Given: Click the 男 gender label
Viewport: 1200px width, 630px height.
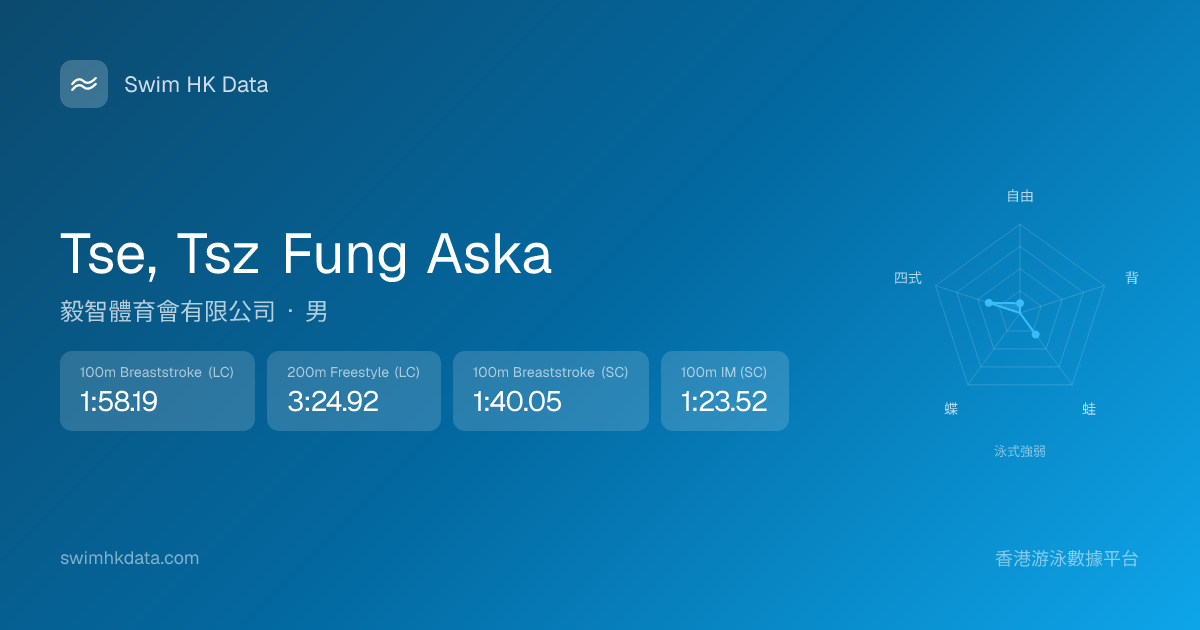Looking at the screenshot, I should pos(316,312).
